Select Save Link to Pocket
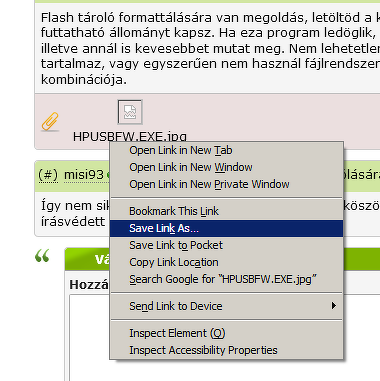 point(226,245)
